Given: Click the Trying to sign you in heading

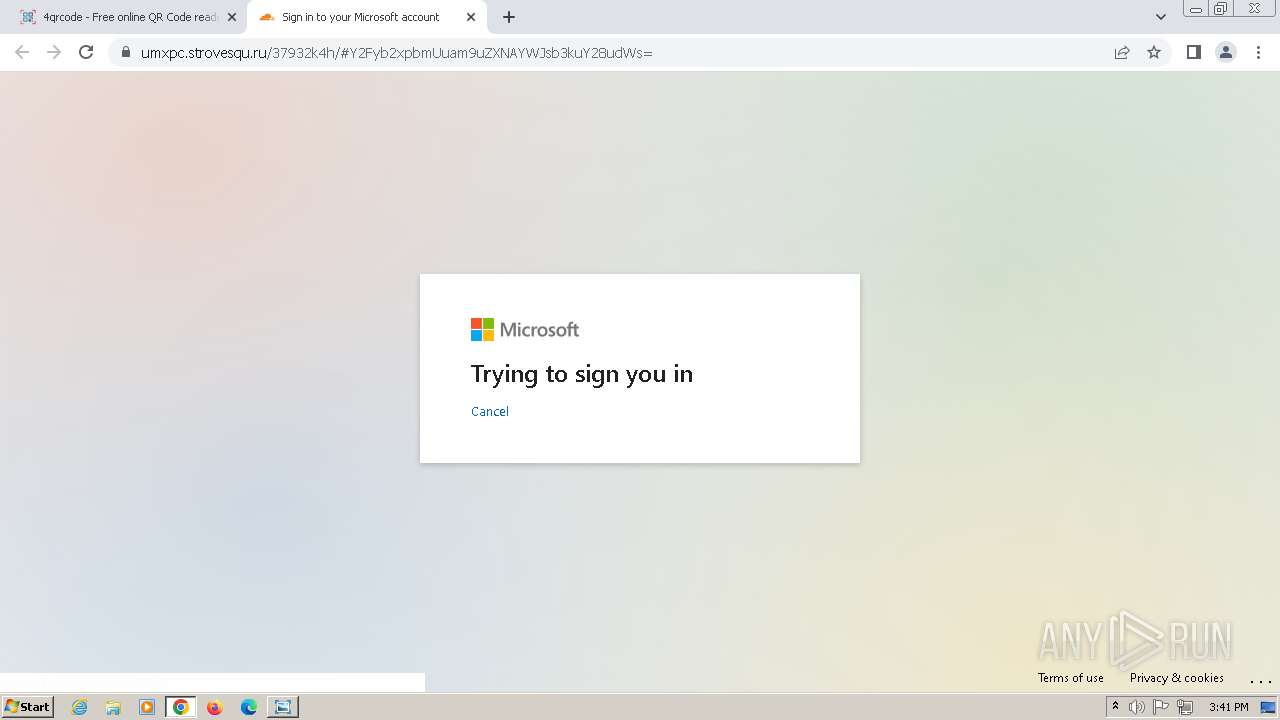Looking at the screenshot, I should point(582,374).
